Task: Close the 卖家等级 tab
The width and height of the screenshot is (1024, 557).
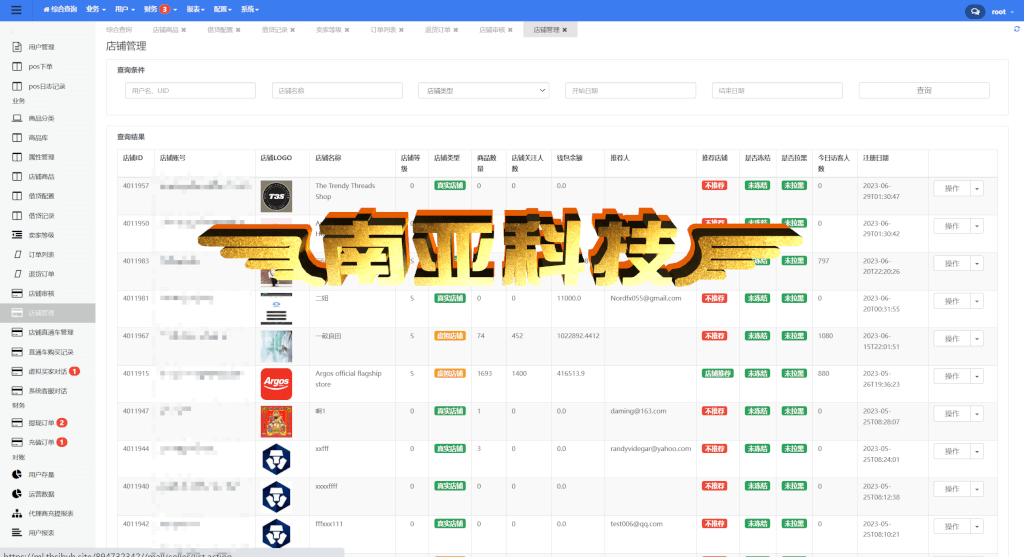Action: (347, 30)
